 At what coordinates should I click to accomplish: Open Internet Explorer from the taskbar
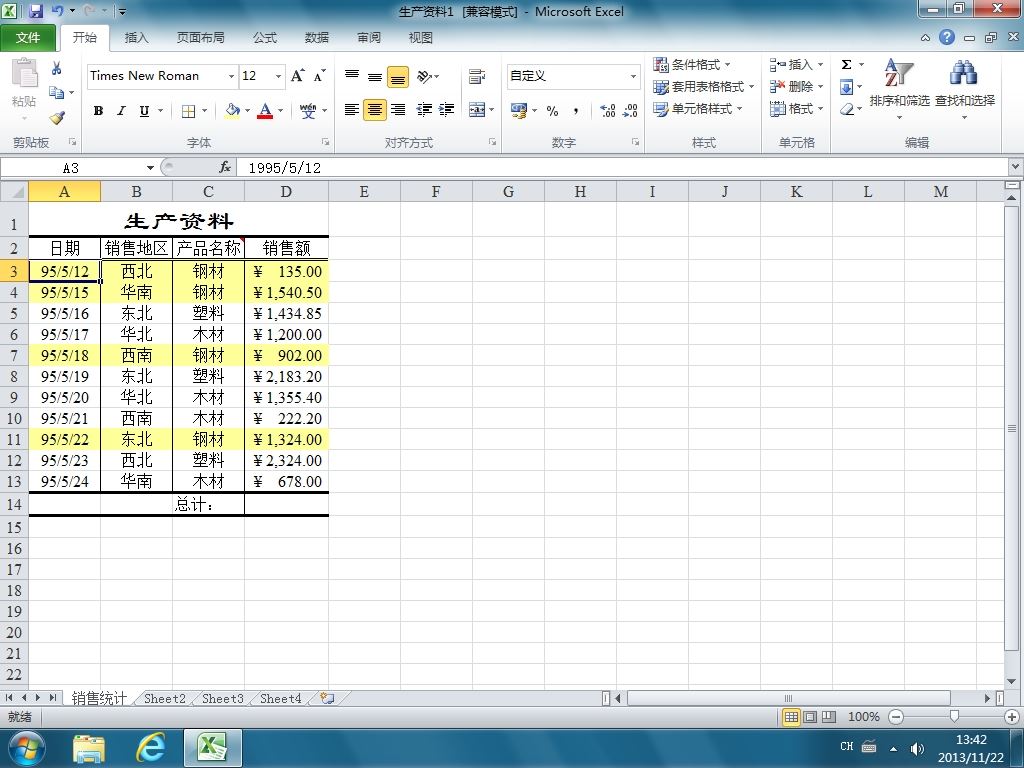coord(151,748)
